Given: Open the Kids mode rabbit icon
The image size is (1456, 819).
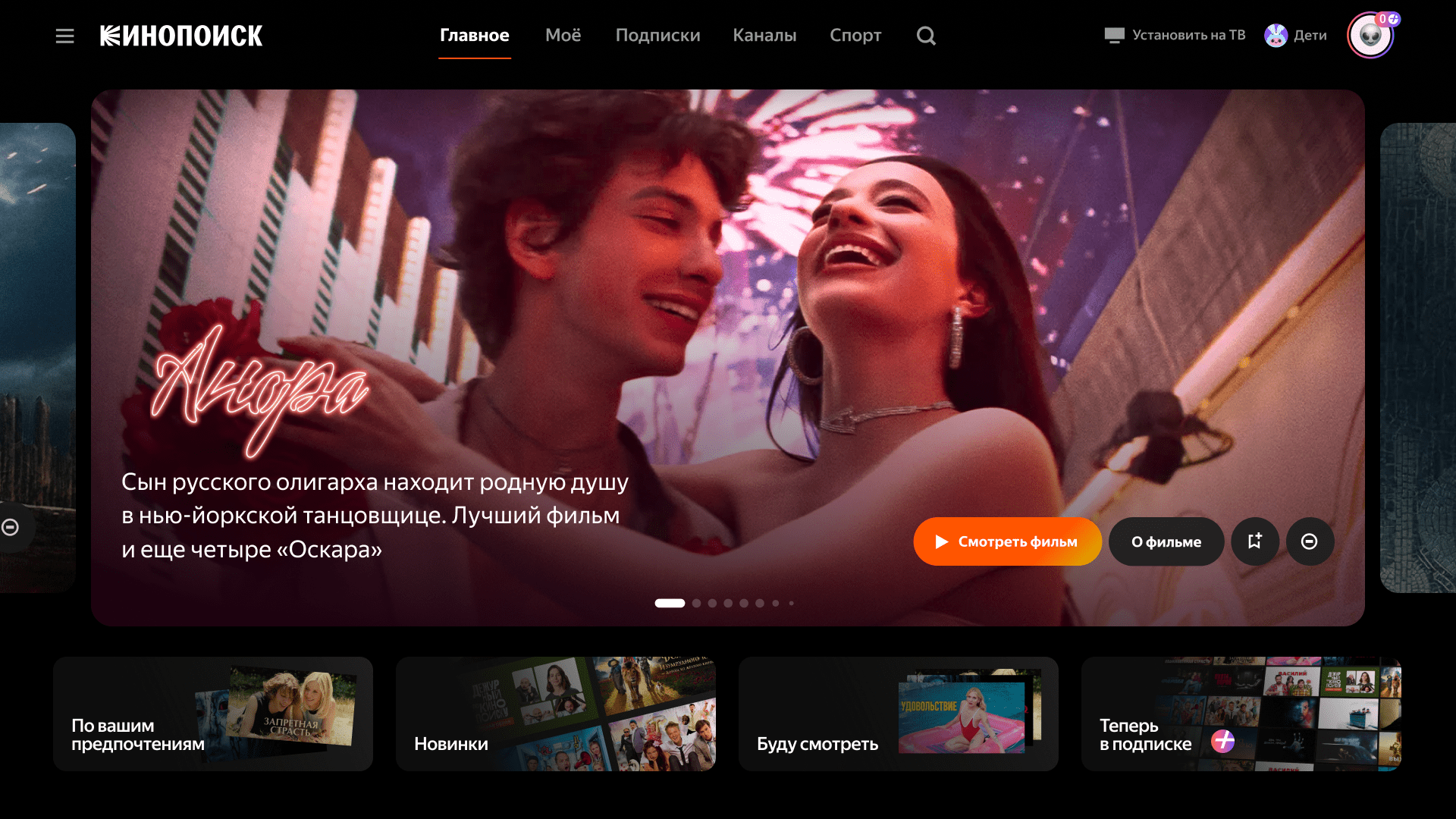Looking at the screenshot, I should point(1276,35).
